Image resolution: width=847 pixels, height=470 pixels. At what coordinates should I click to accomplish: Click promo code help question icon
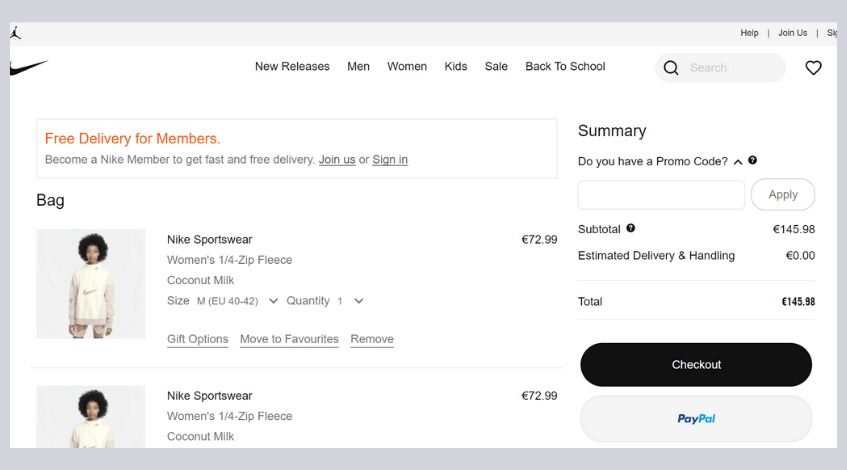click(752, 160)
